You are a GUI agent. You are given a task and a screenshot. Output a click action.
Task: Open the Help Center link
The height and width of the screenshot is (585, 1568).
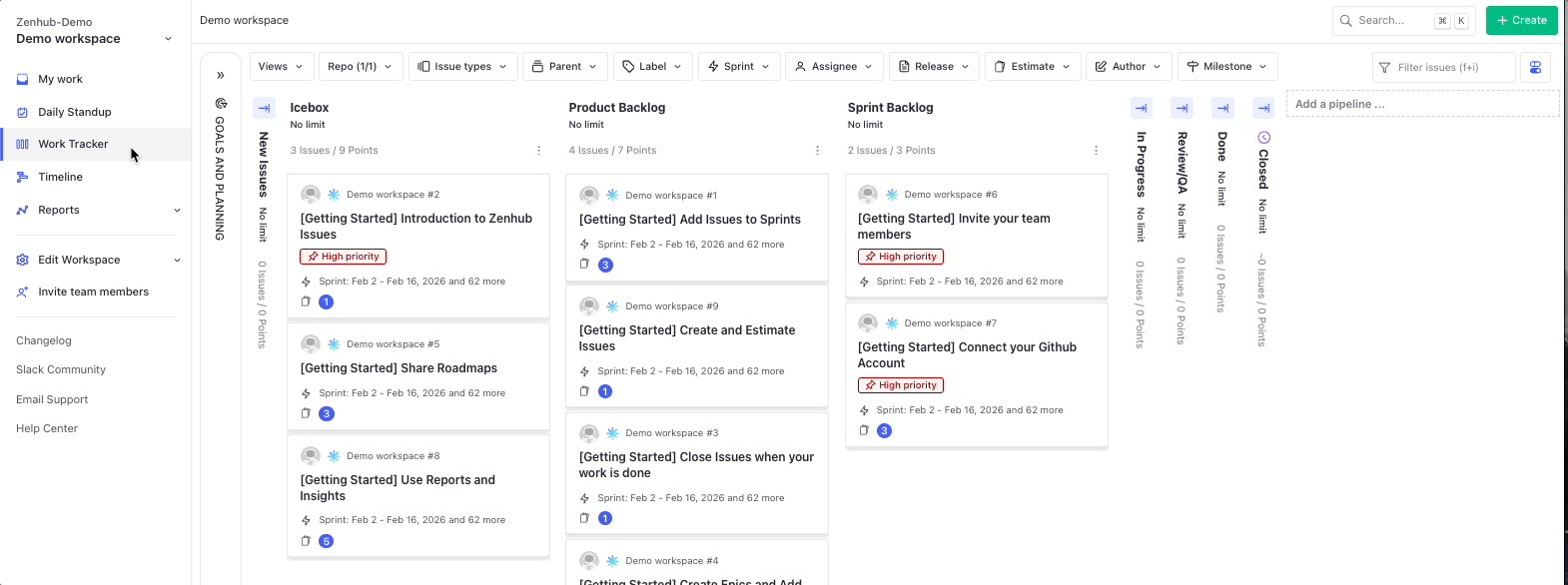(47, 428)
